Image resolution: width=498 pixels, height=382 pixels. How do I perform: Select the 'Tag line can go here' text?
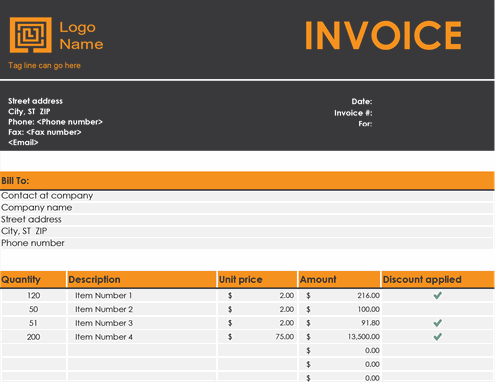coord(44,65)
